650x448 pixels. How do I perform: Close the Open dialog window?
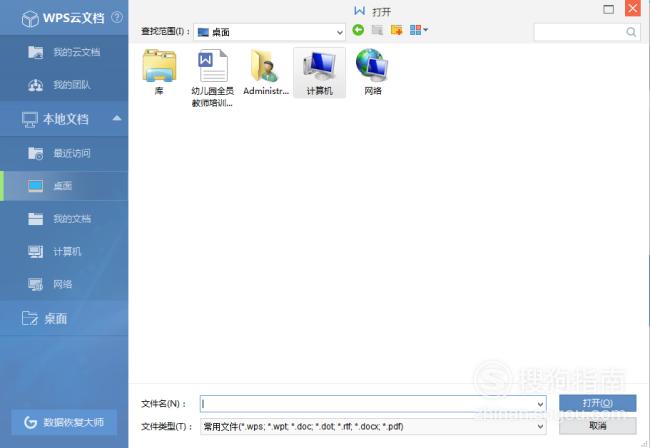[x=633, y=8]
